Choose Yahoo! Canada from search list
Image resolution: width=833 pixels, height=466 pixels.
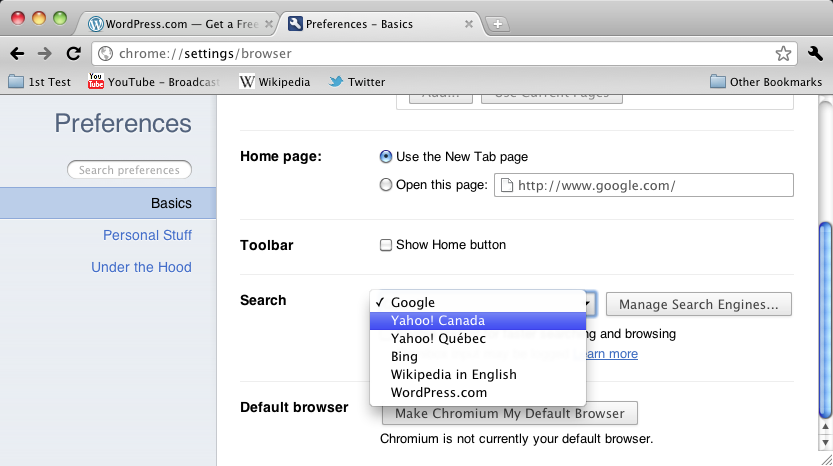pyautogui.click(x=438, y=321)
